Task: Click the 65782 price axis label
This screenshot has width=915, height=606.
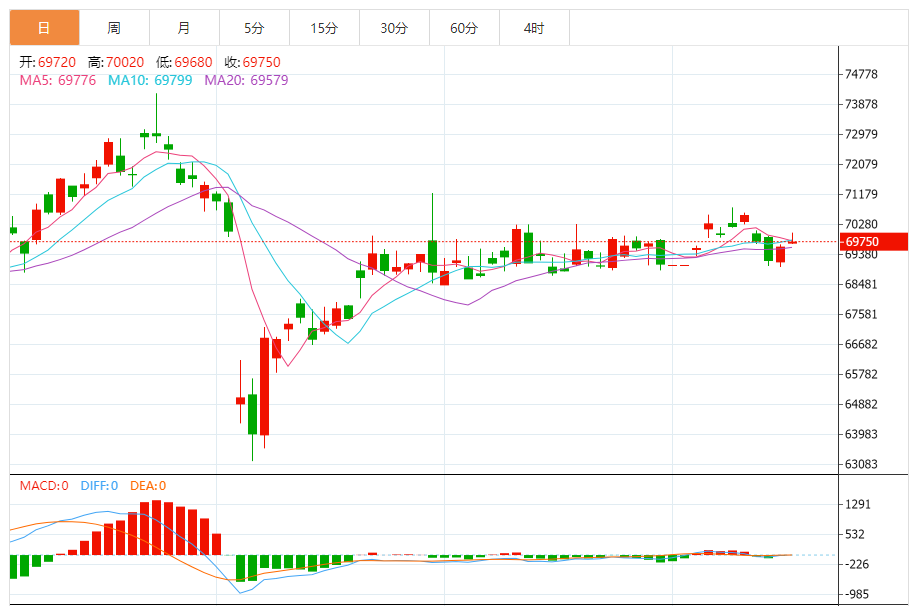Action: [861, 374]
